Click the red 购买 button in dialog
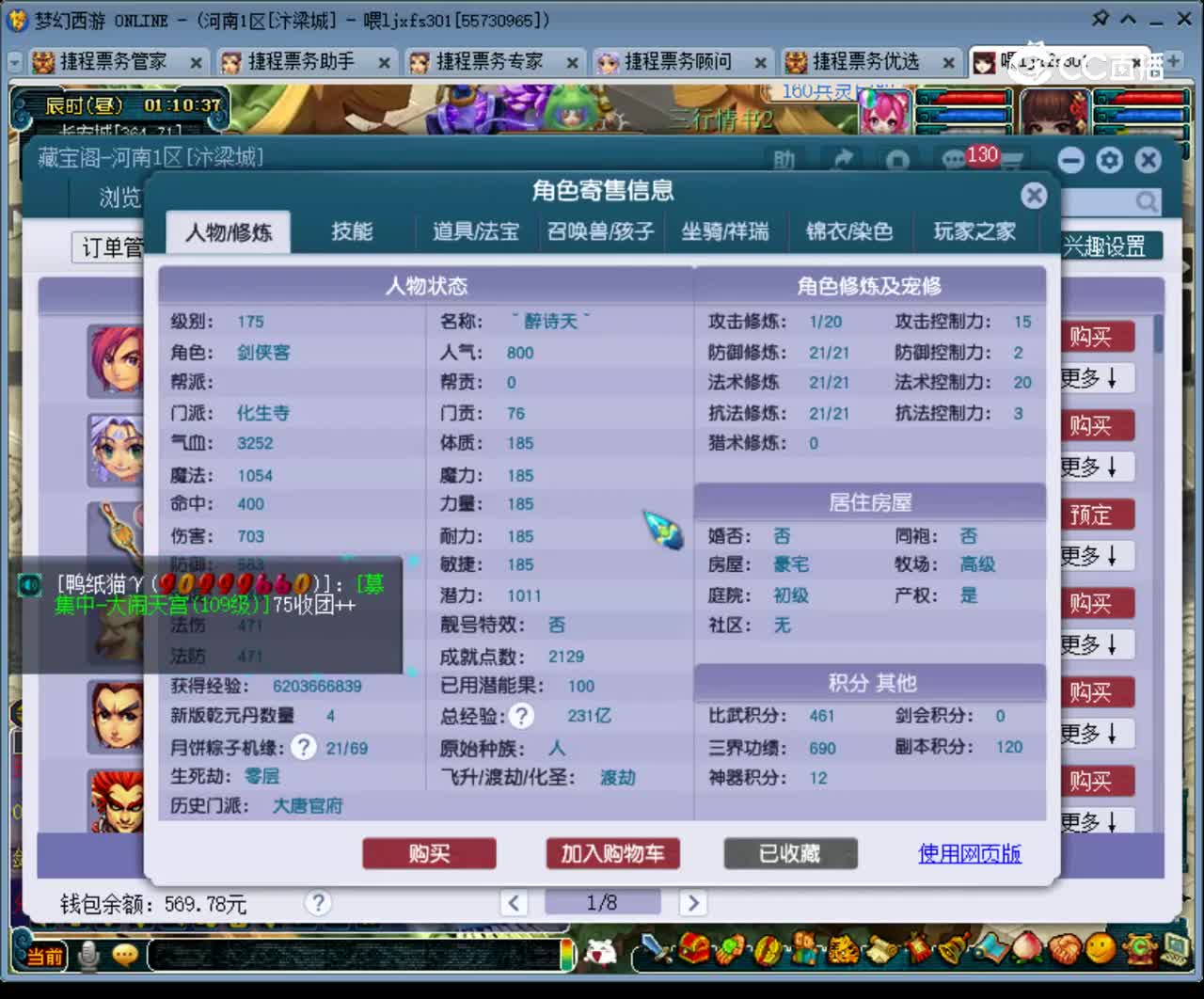The height and width of the screenshot is (999, 1204). (x=429, y=853)
